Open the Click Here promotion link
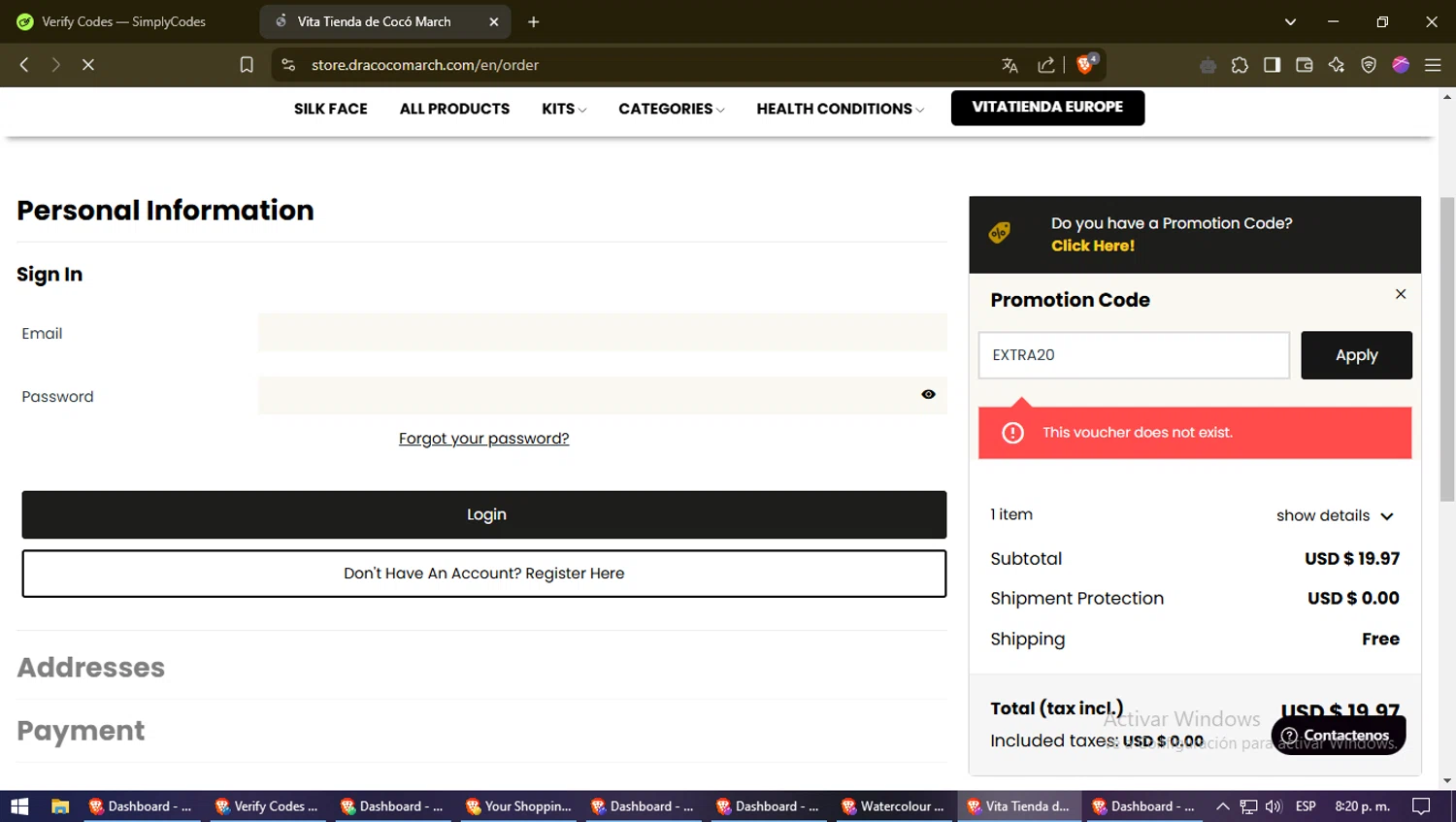1456x822 pixels. click(1093, 246)
